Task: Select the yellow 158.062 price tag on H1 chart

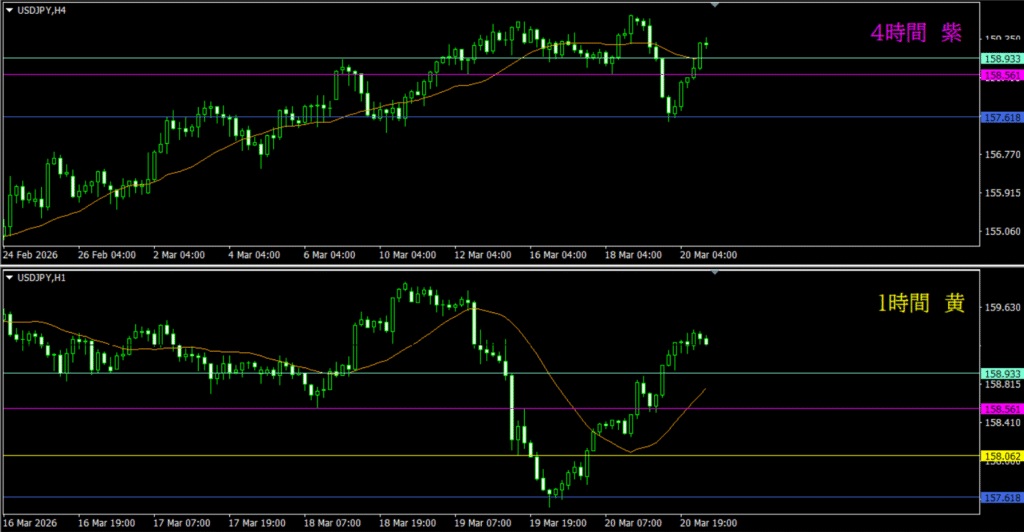Action: tap(1000, 457)
